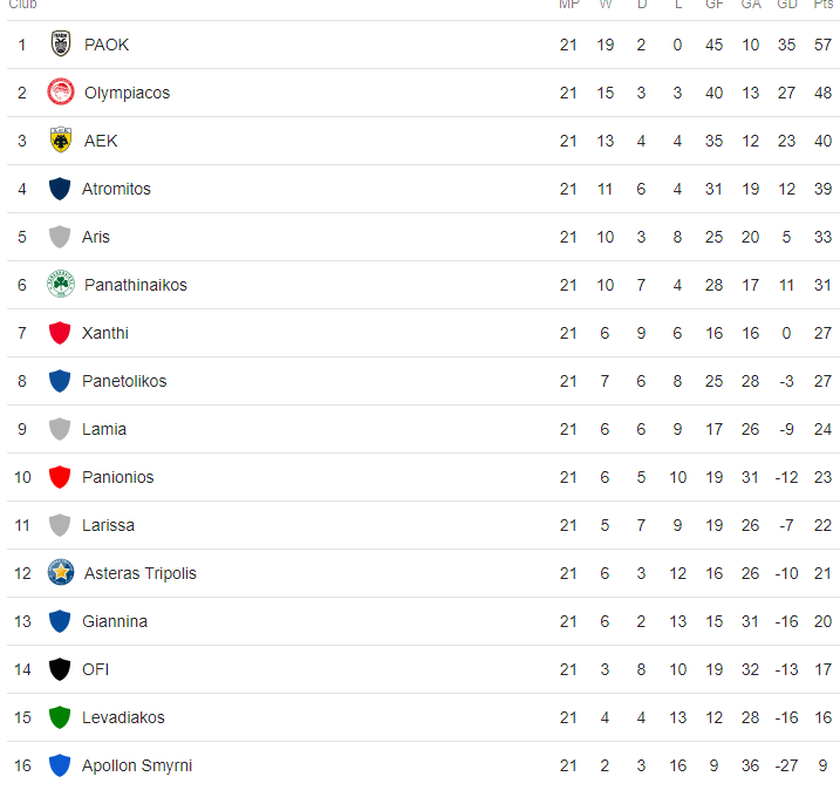Click the PAOK club crest icon
The image size is (840, 797).
click(x=60, y=44)
